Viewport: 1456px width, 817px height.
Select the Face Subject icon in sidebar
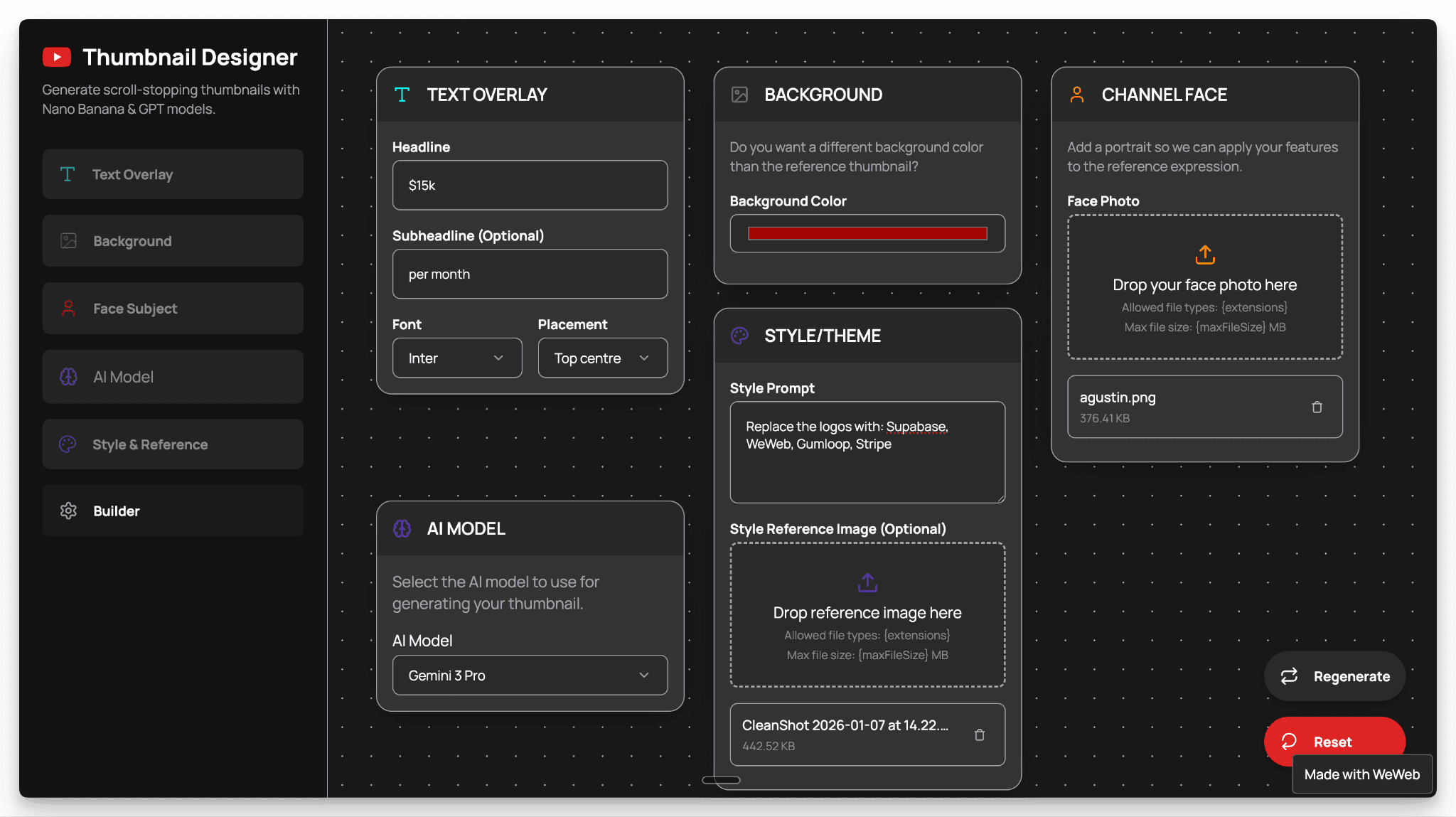(68, 308)
